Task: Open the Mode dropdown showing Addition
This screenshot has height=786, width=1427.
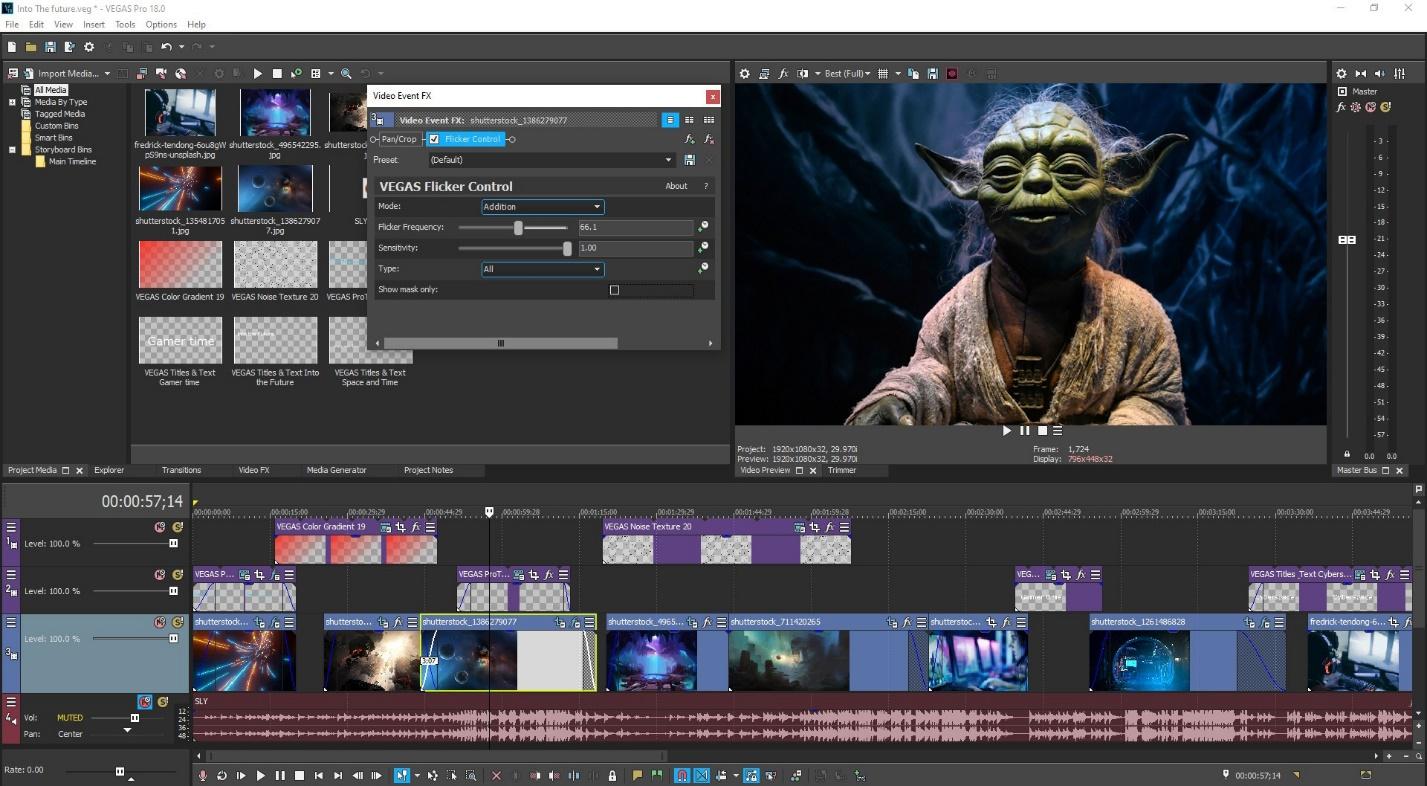Action: click(542, 207)
